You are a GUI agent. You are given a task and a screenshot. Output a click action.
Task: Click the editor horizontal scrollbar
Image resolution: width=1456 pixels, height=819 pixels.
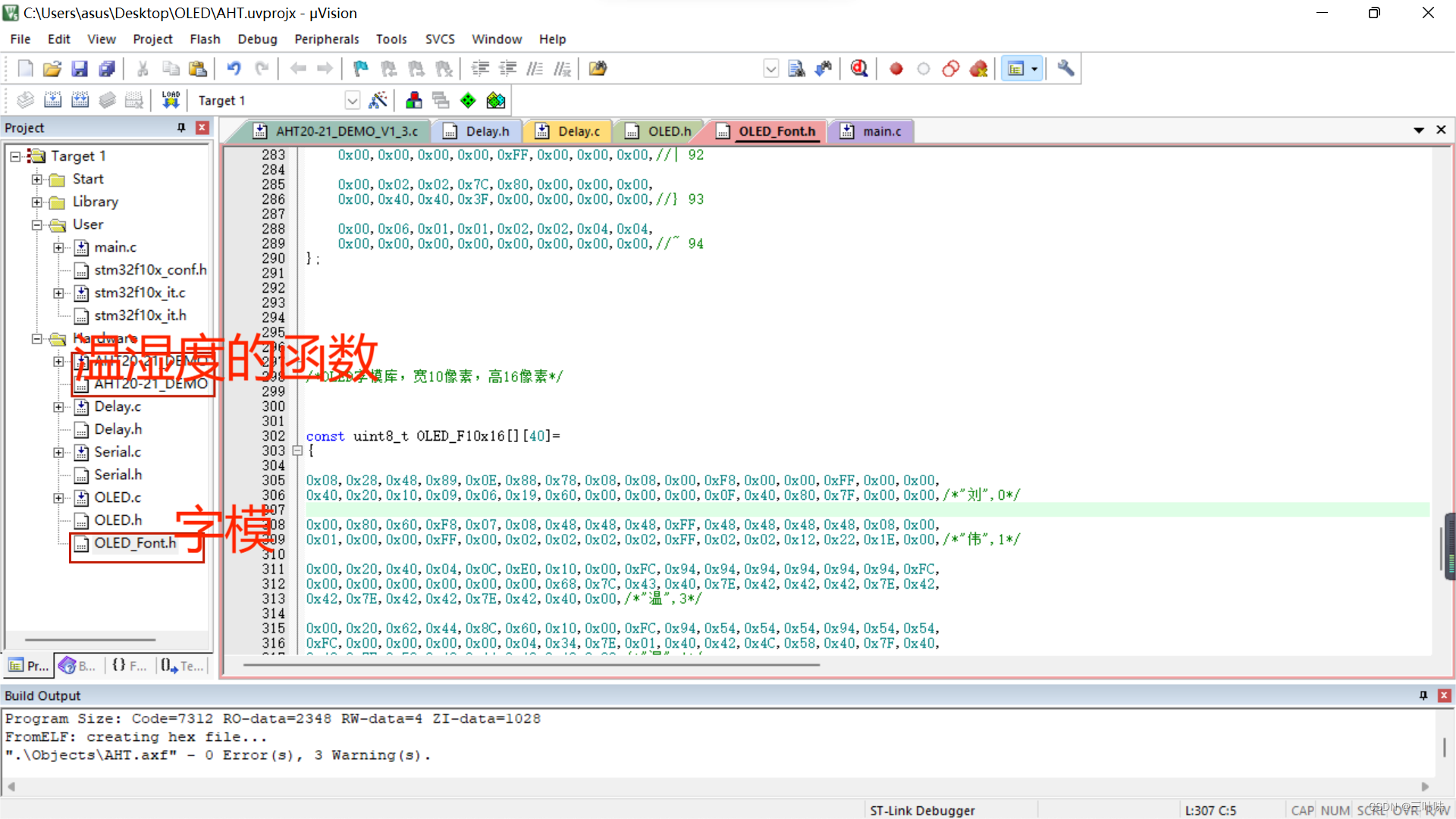coord(531,665)
